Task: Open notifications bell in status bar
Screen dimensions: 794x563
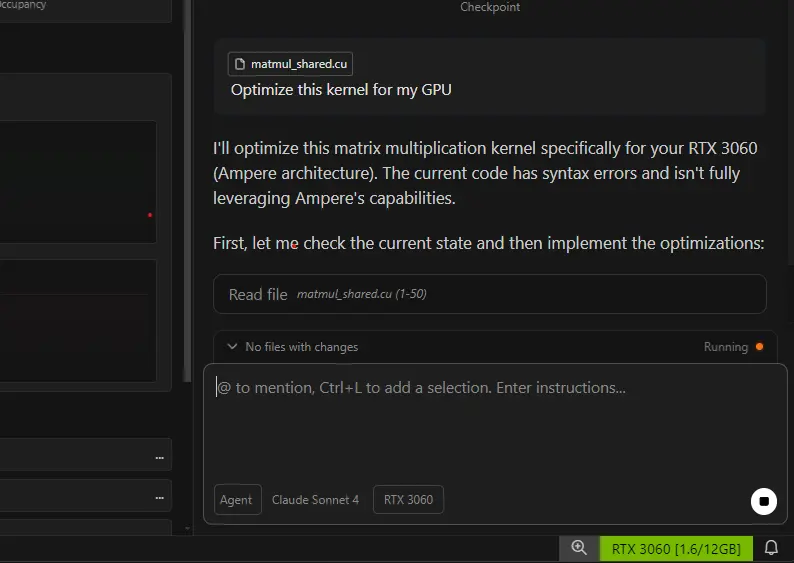Action: coord(771,548)
